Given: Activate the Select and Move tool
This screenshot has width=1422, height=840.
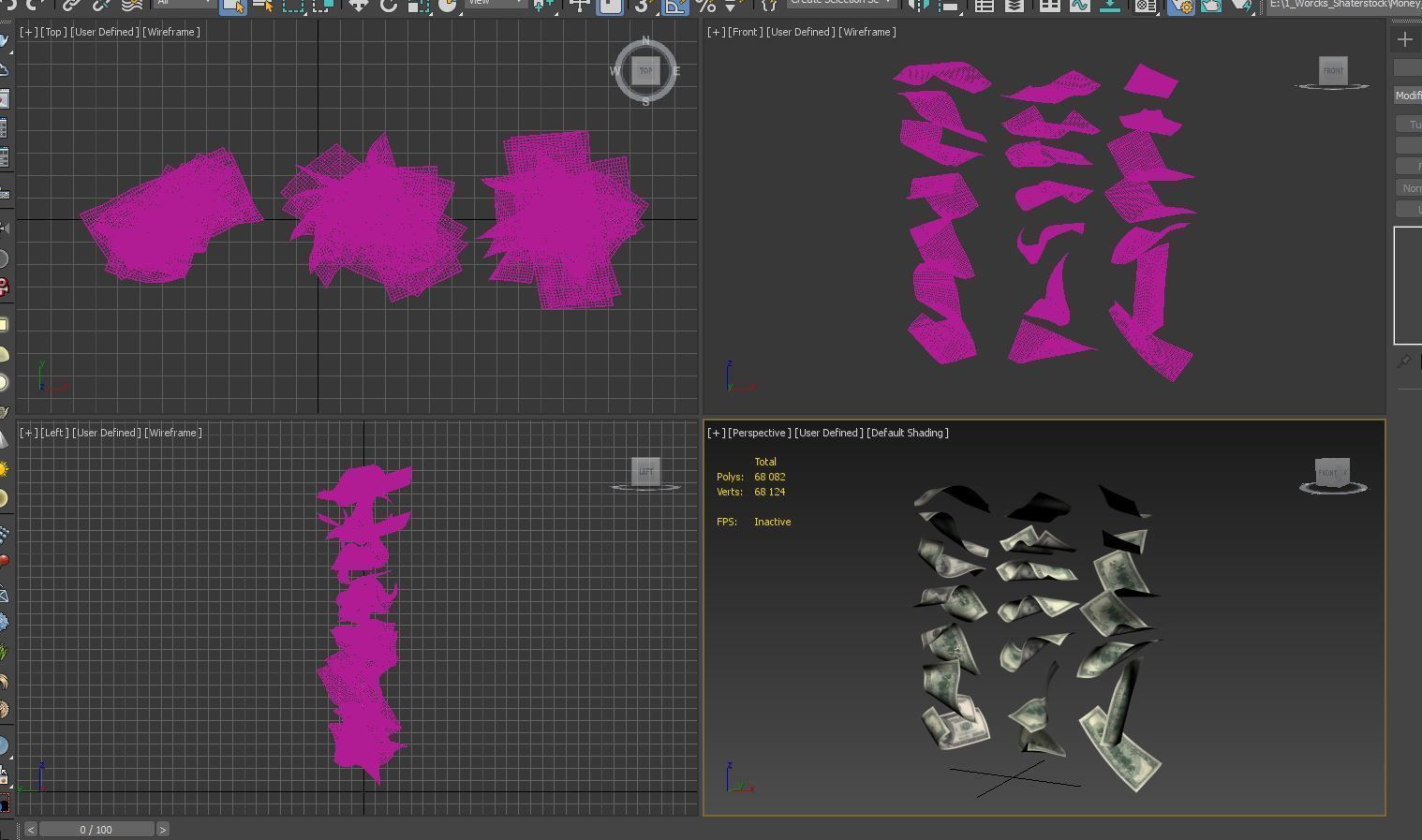Looking at the screenshot, I should coord(358,4).
